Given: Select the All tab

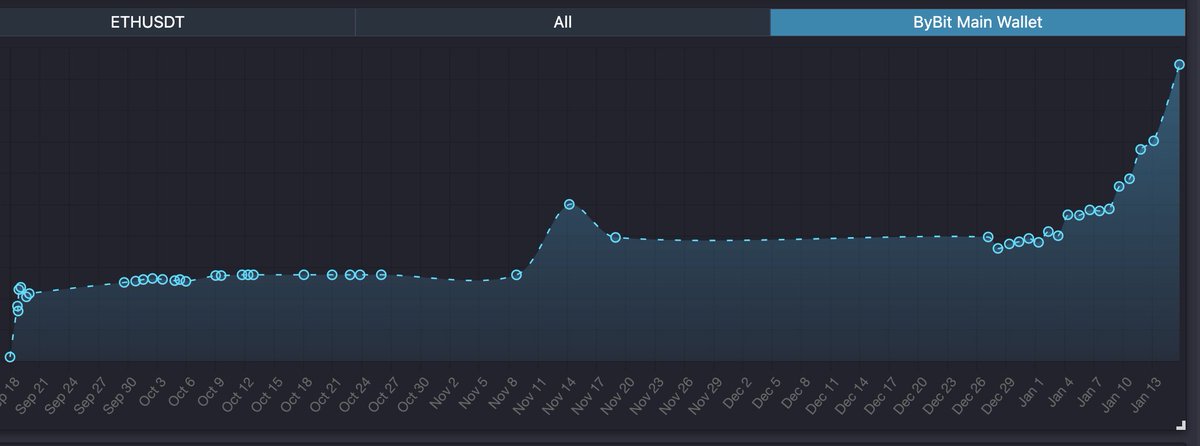Looking at the screenshot, I should click(x=562, y=21).
